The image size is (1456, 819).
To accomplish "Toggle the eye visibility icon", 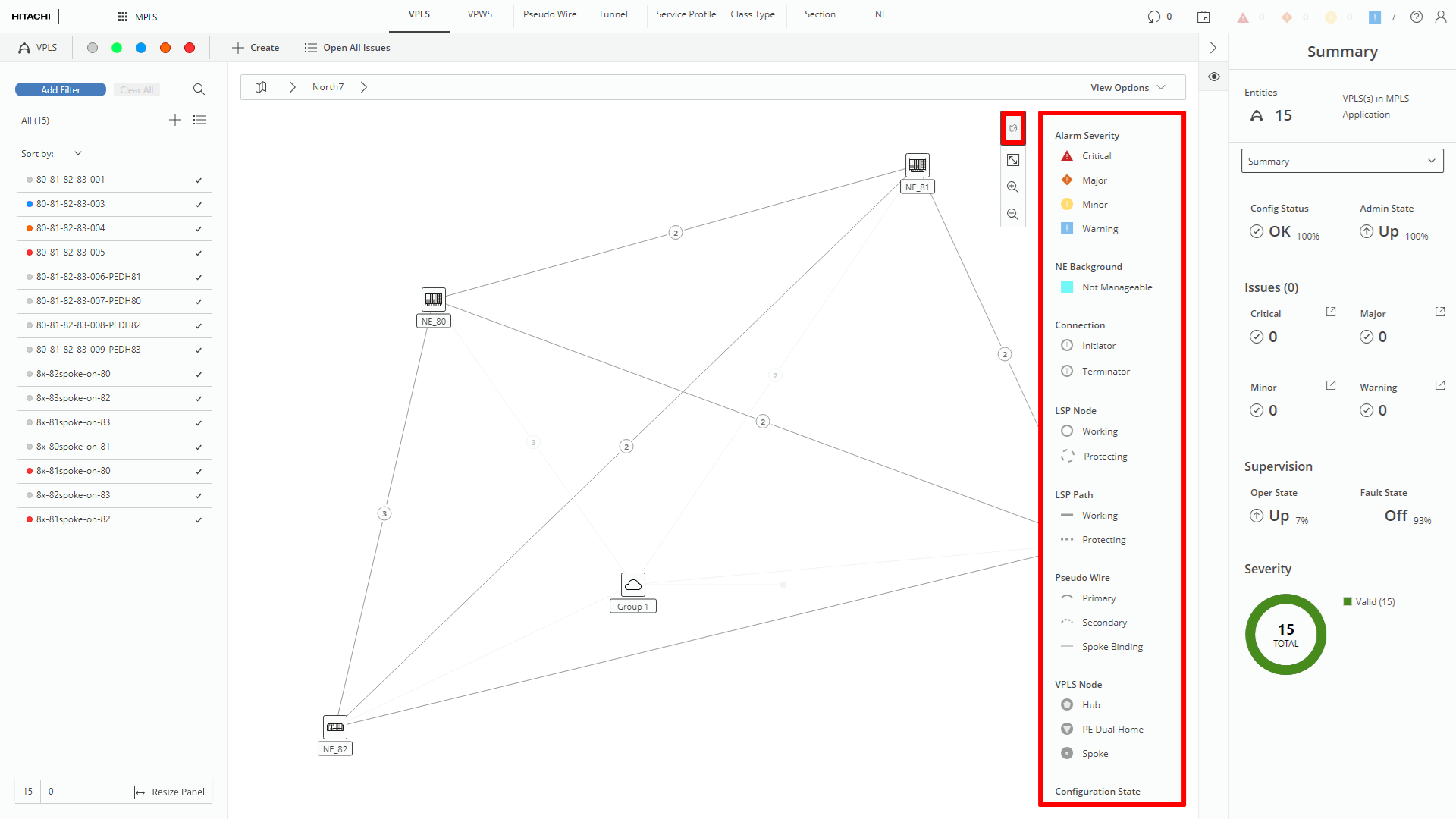I will click(1214, 77).
